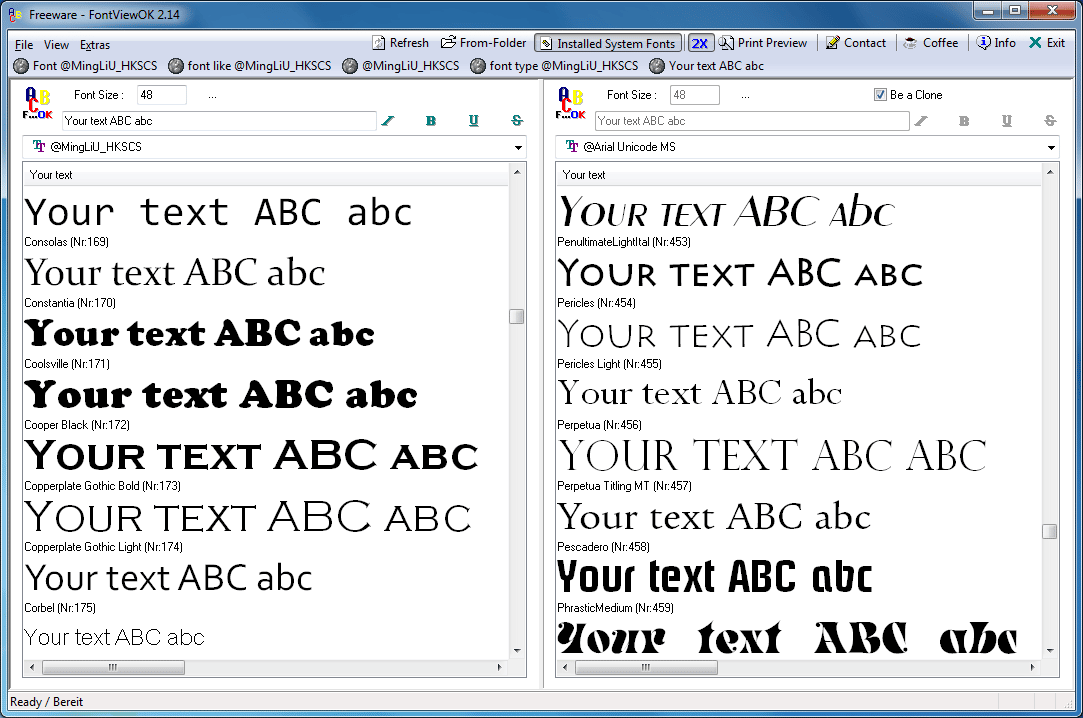This screenshot has height=718, width=1083.
Task: Uncheck the Be a Clone checkbox
Action: pos(880,95)
